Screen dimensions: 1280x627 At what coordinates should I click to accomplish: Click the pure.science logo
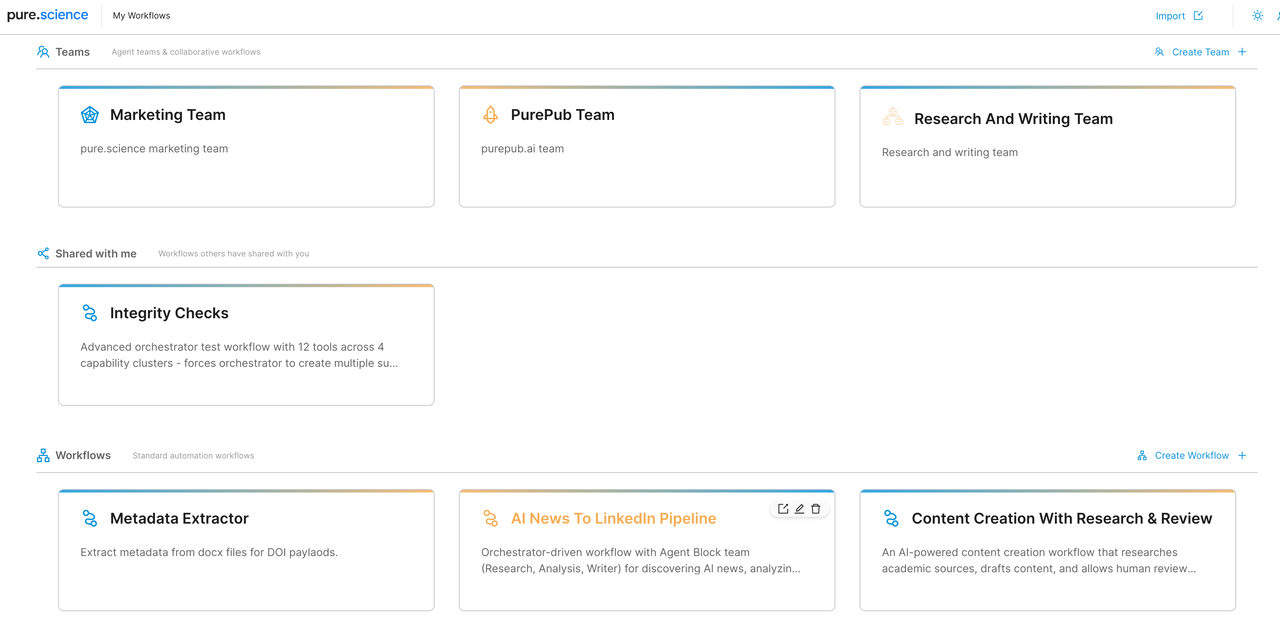[47, 15]
